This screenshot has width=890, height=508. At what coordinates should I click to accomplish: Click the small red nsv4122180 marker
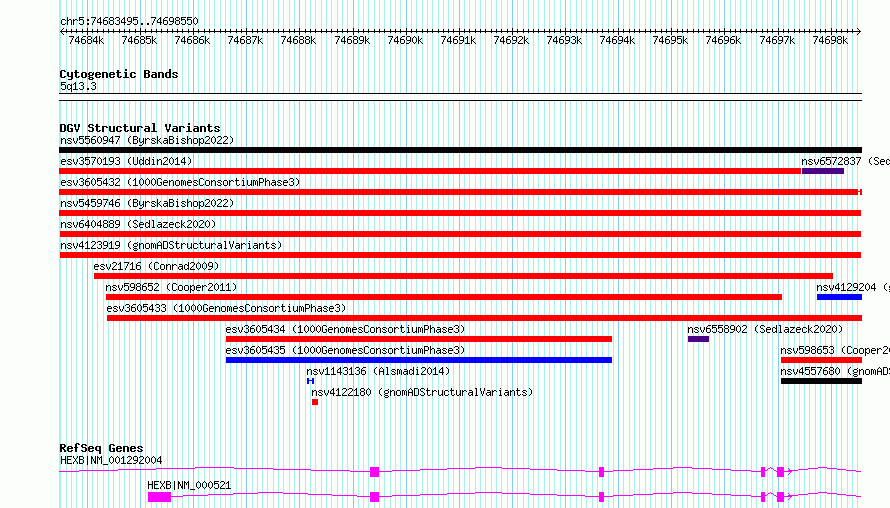click(x=315, y=402)
